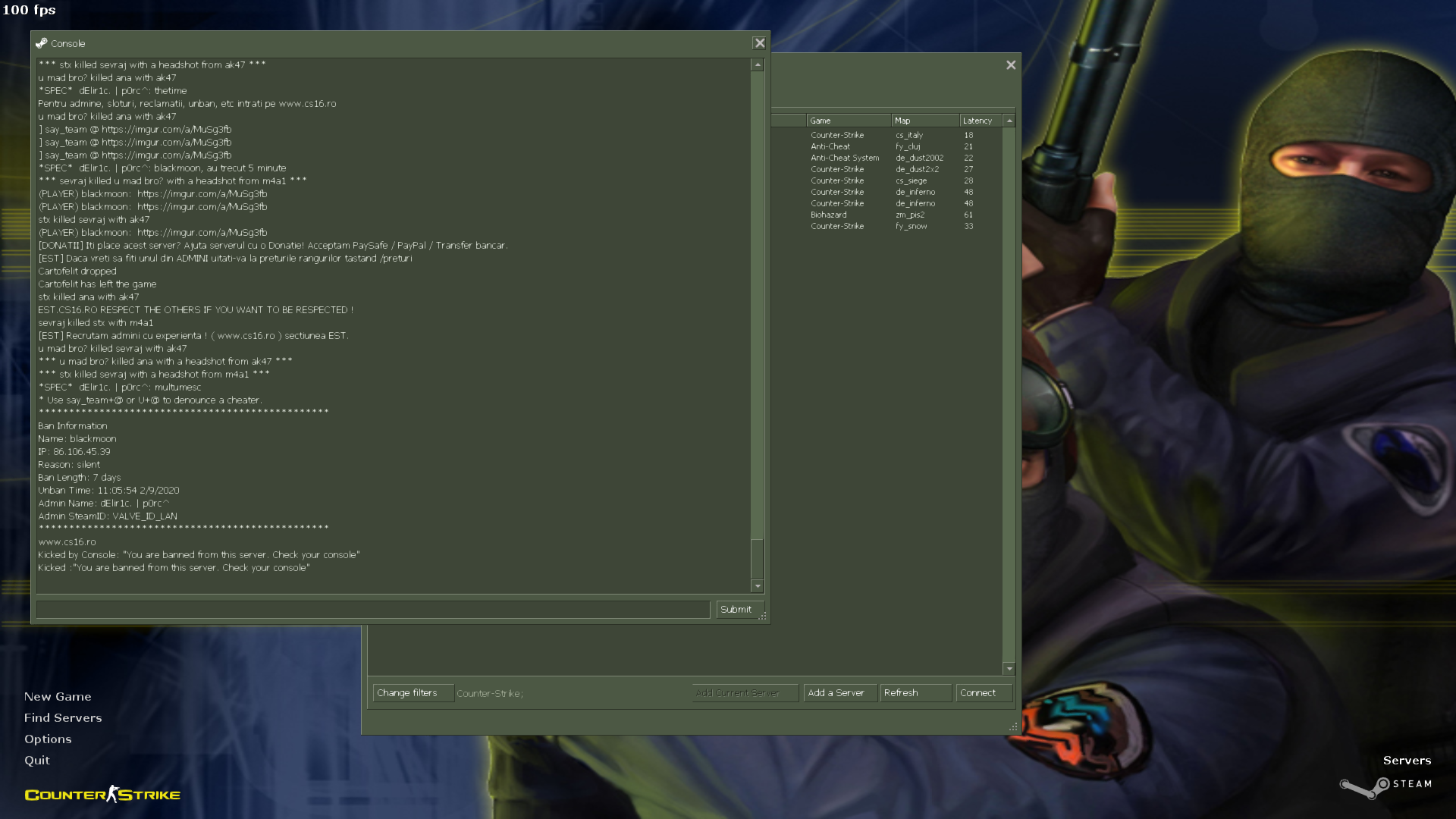
Task: Click the 'Ban Length: 7 days' console line
Action: coord(80,478)
